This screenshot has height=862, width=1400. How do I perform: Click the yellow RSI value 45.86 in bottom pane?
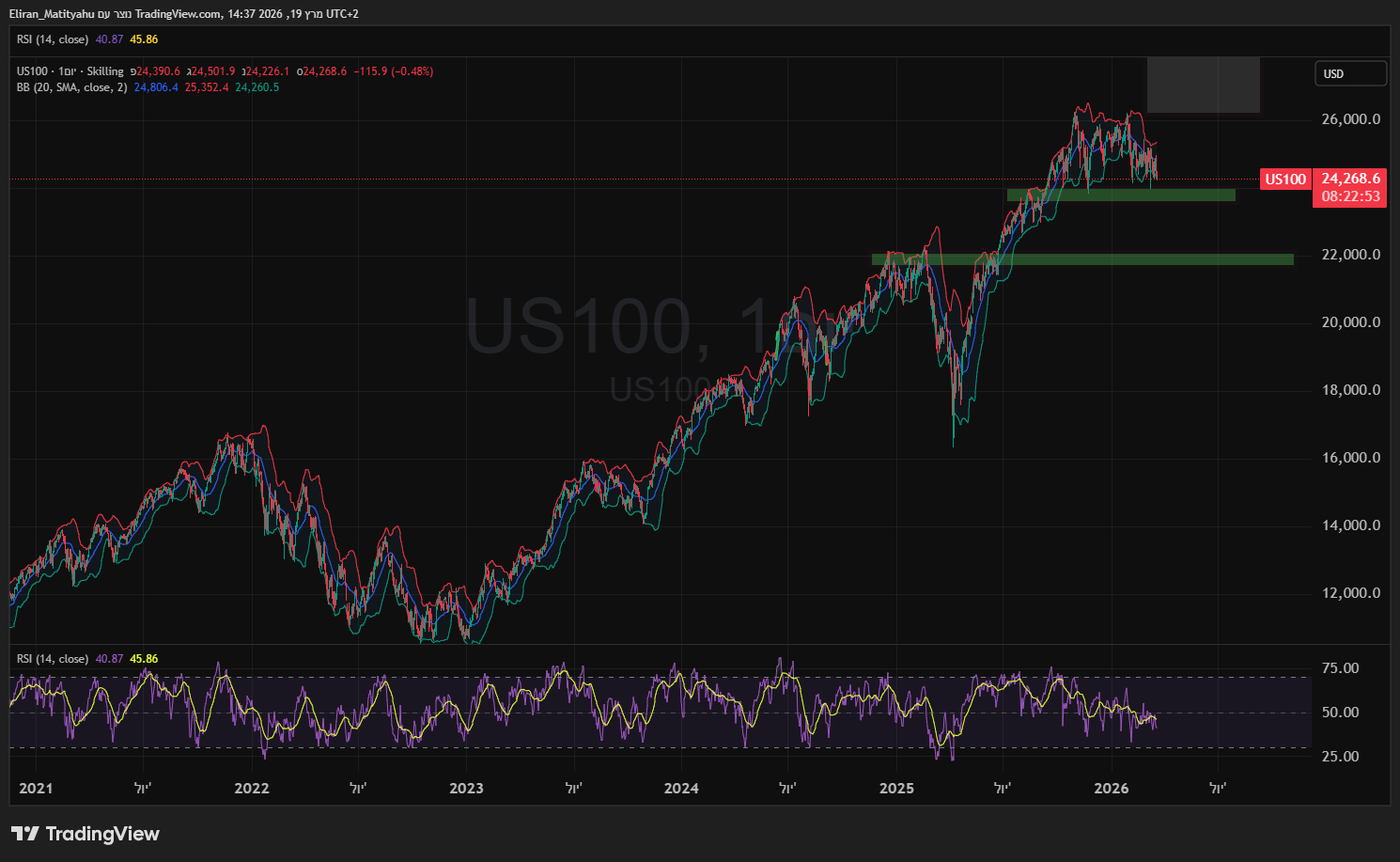coord(144,659)
